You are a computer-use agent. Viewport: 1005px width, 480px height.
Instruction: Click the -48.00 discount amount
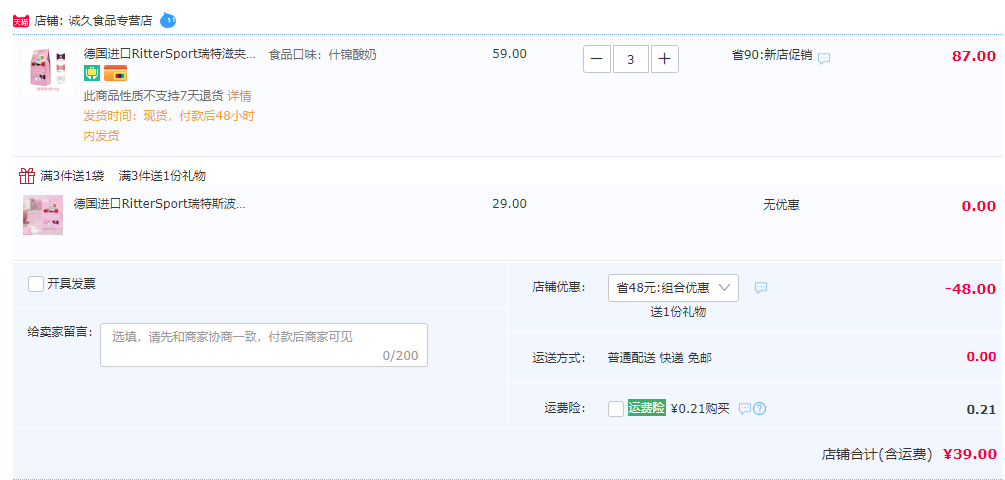point(970,289)
